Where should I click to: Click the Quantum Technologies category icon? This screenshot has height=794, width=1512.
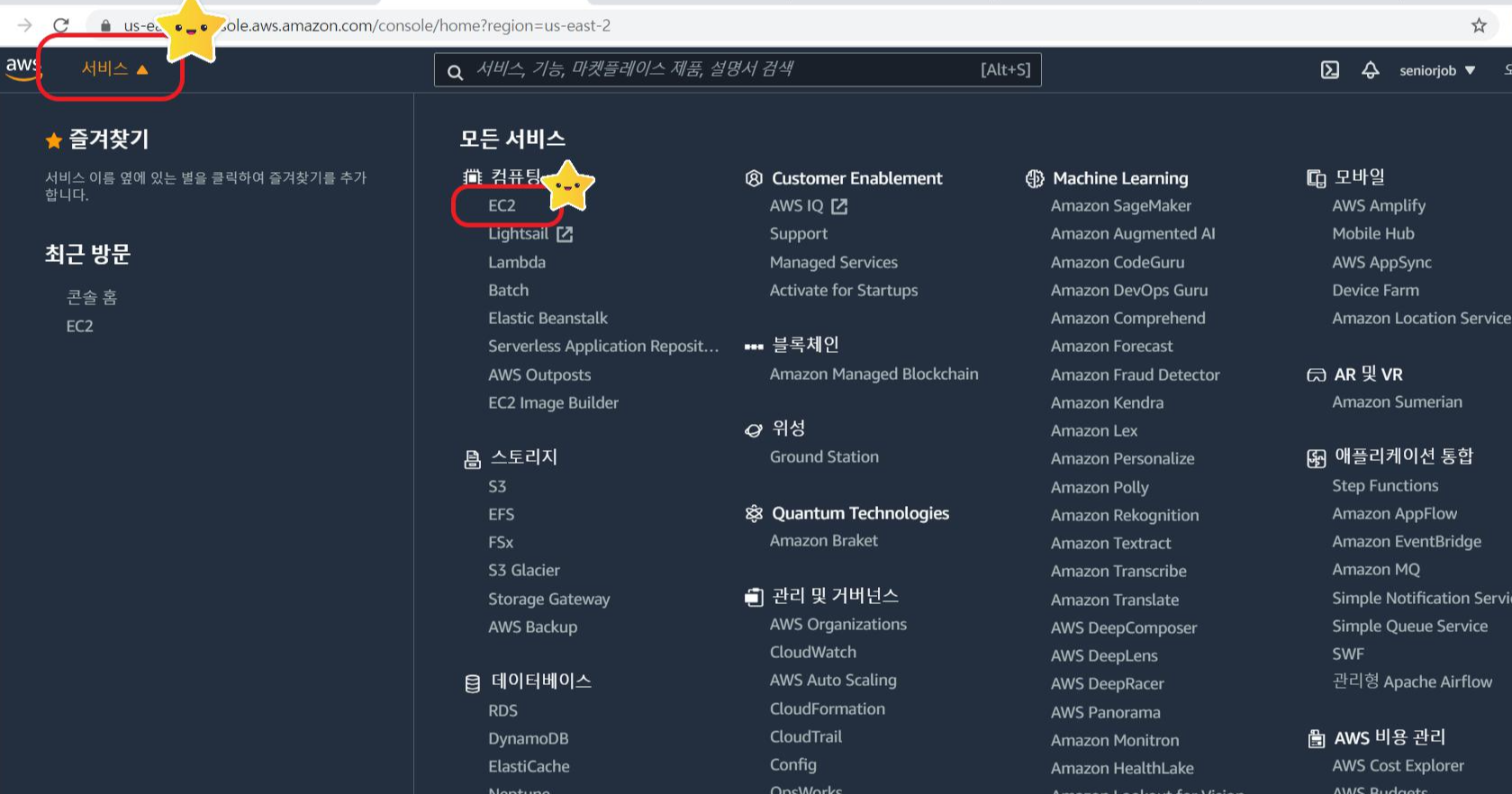pyautogui.click(x=754, y=513)
